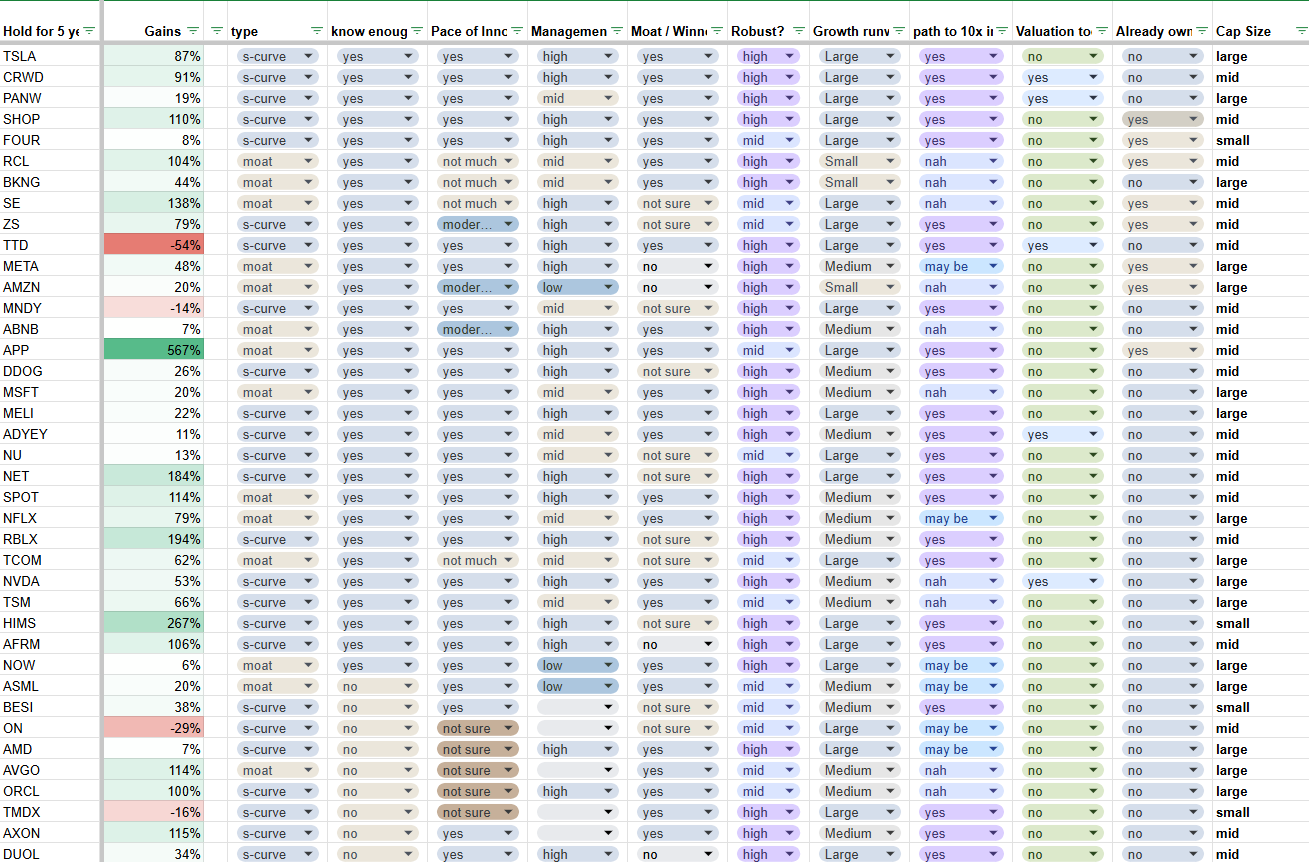The height and width of the screenshot is (862, 1309).
Task: Select the MELI ticker cell
Action: click(50, 413)
